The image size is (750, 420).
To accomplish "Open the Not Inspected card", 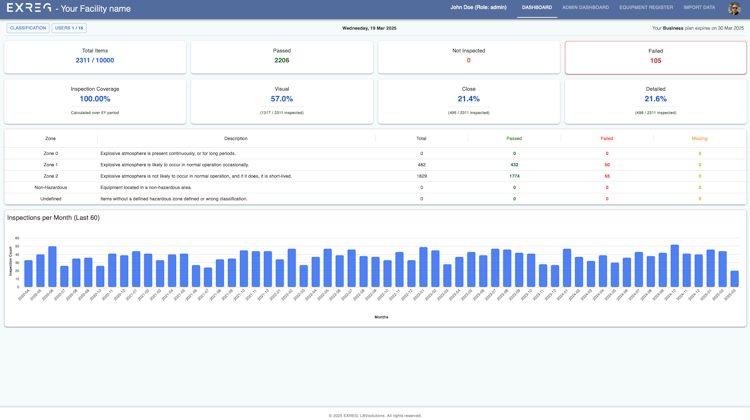I will (469, 57).
